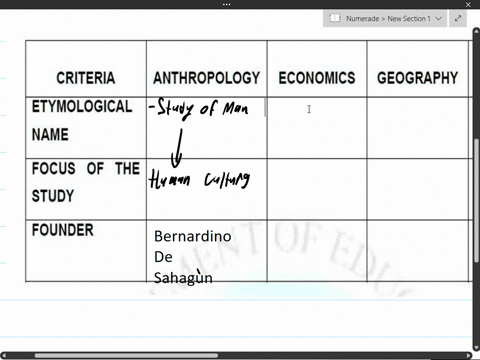480x360 pixels.
Task: Open the notebook icon beside Numerade
Action: [x=334, y=18]
